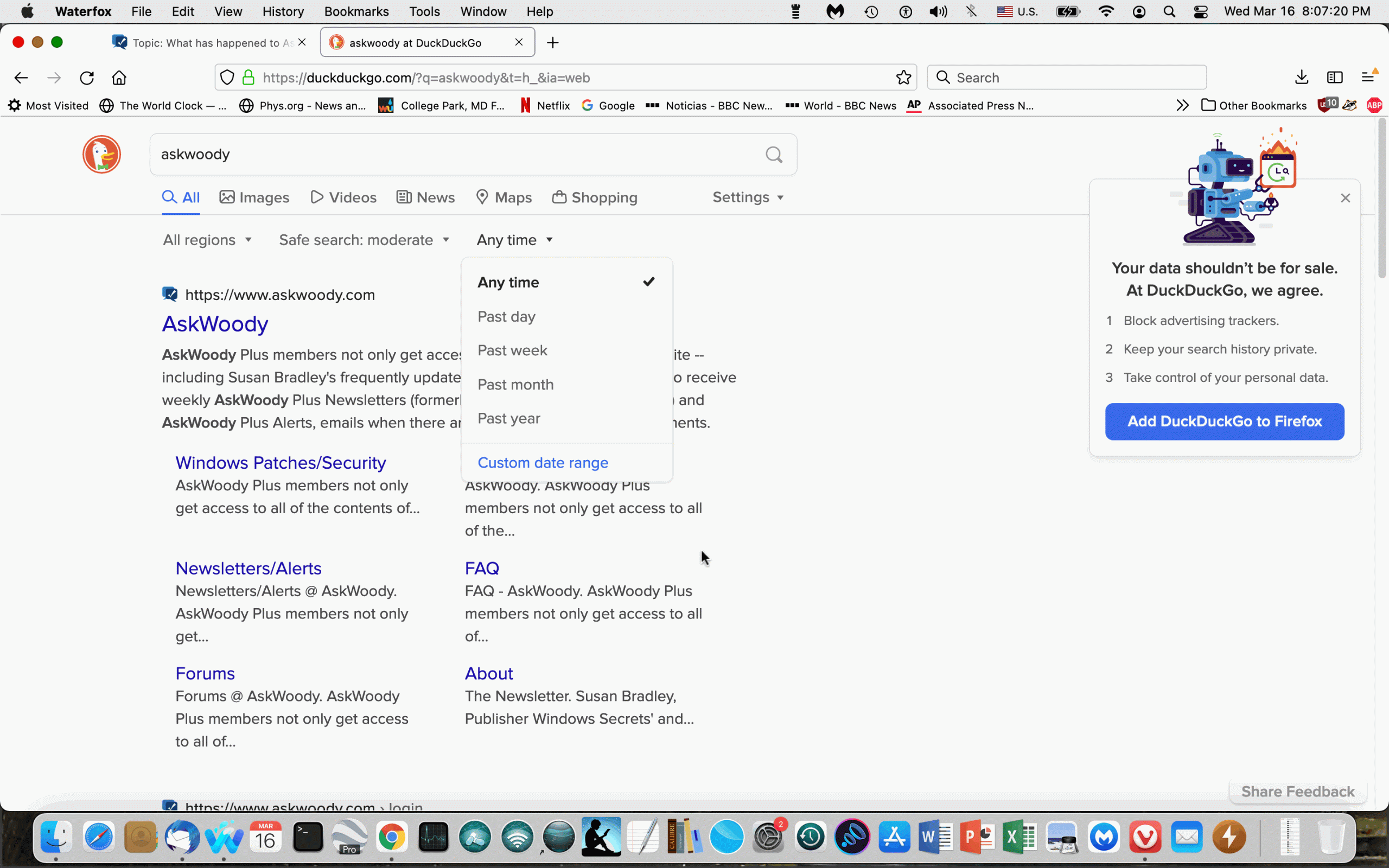Viewport: 1389px width, 868px height.
Task: Click the magnifier search button in query box
Action: pyautogui.click(x=774, y=155)
